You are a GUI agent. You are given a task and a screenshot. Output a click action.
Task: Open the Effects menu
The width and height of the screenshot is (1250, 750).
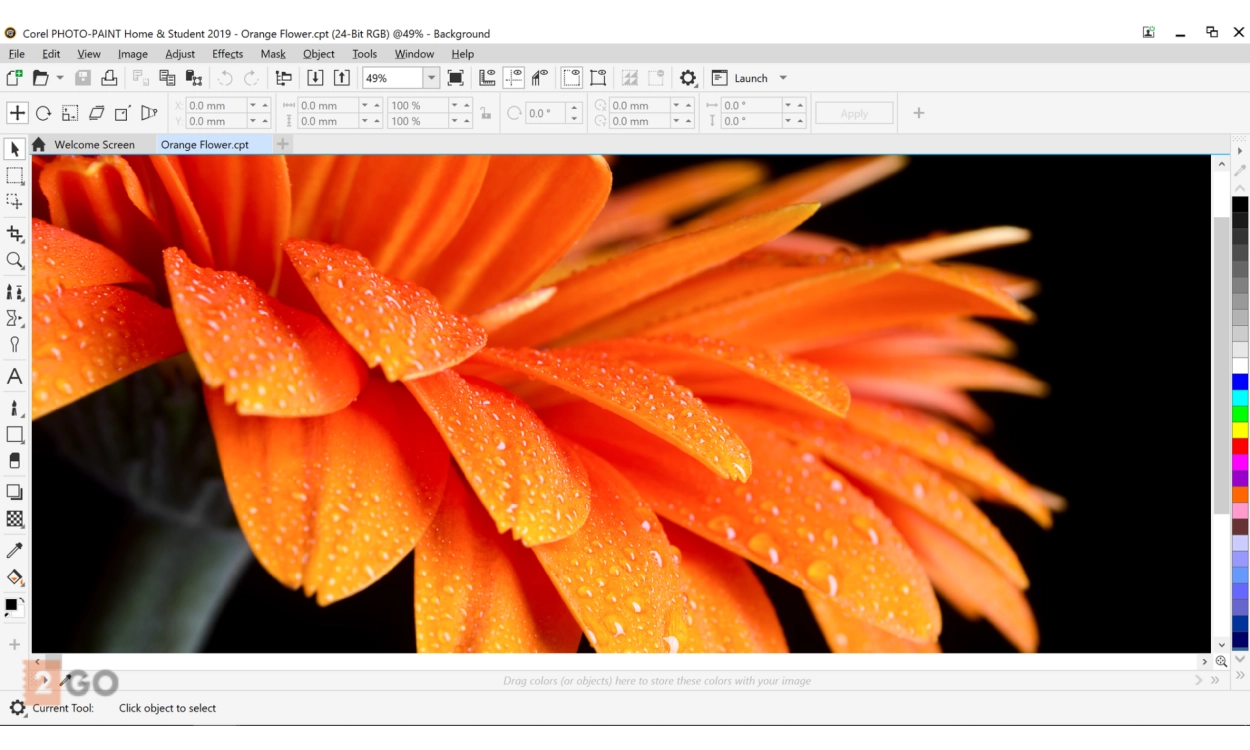227,54
